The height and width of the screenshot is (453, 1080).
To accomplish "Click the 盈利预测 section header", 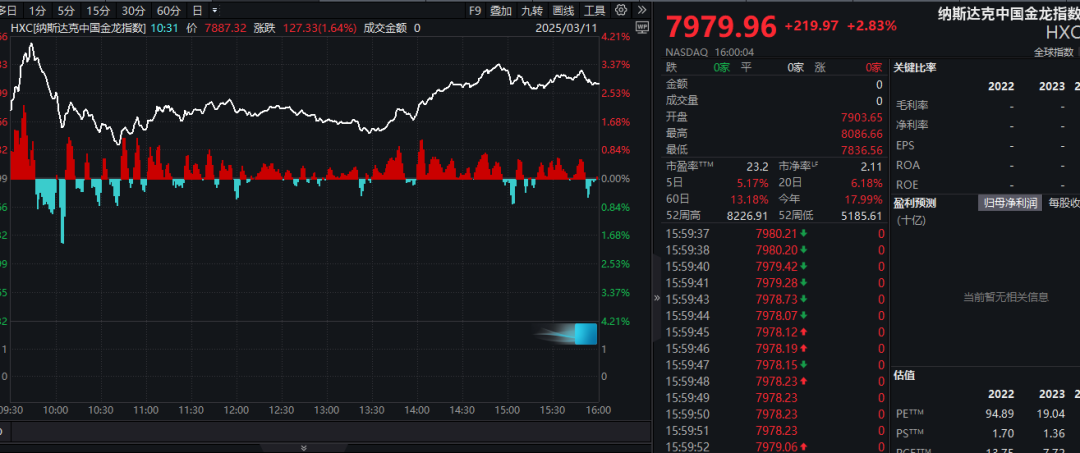I will click(x=915, y=203).
